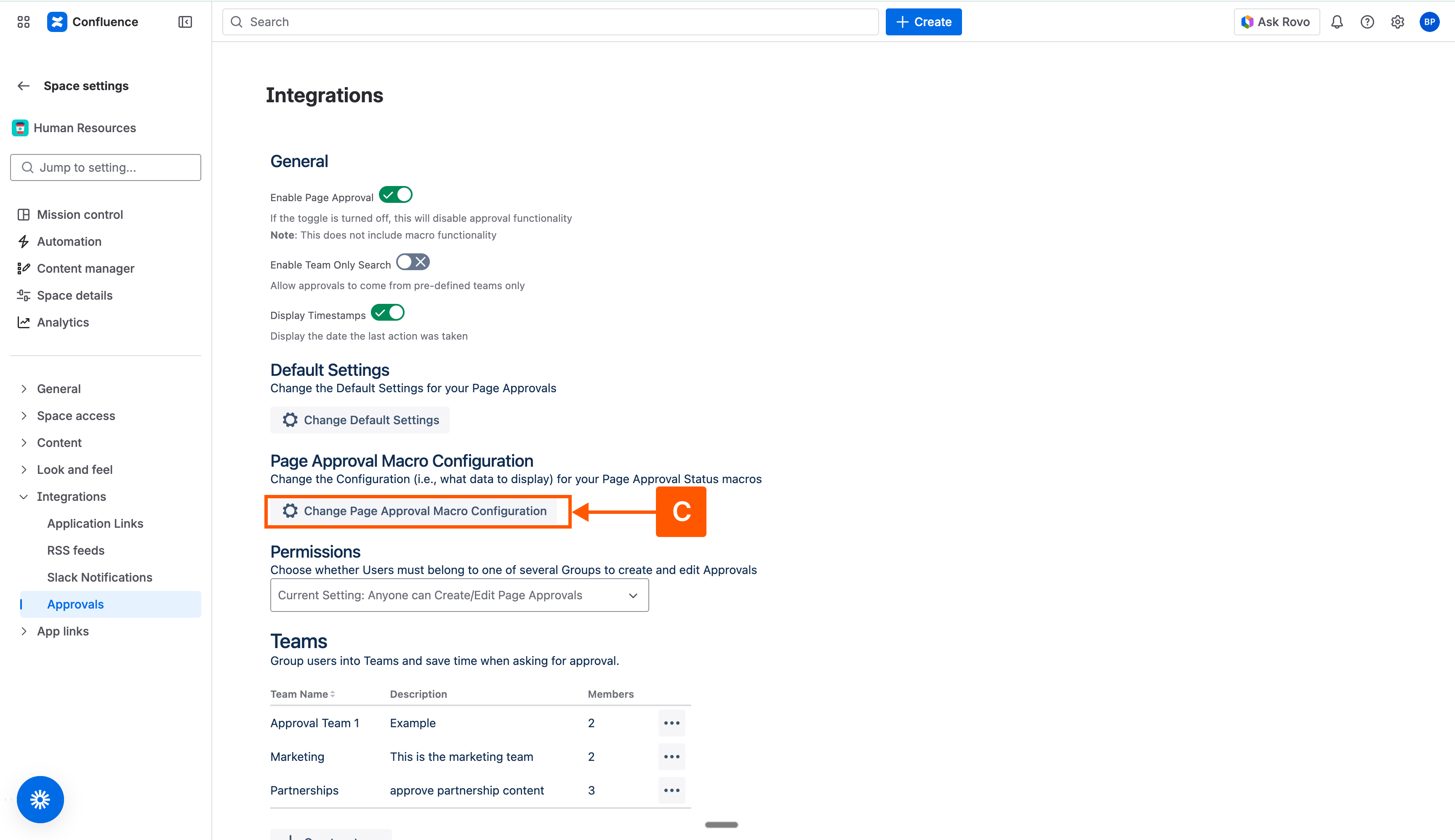Click the horizontal scrollbar below Teams table
The height and width of the screenshot is (840, 1455).
coord(721,825)
